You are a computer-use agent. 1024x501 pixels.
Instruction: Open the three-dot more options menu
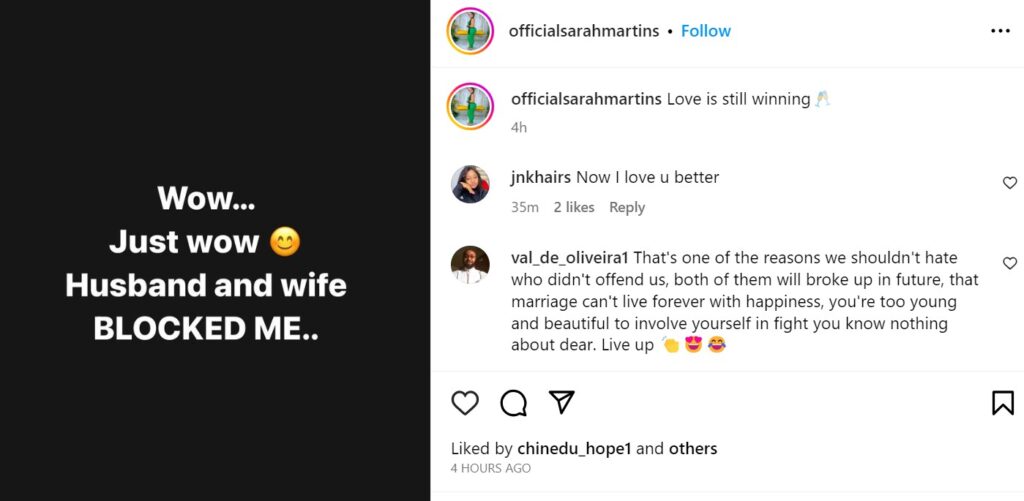click(1000, 31)
